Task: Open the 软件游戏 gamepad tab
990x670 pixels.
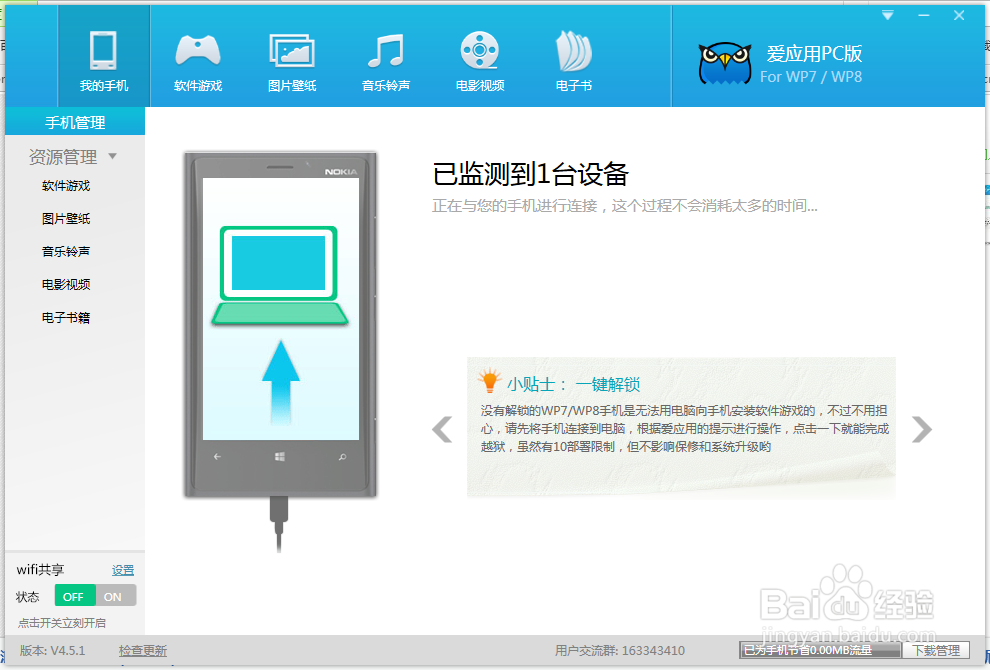Action: point(198,62)
